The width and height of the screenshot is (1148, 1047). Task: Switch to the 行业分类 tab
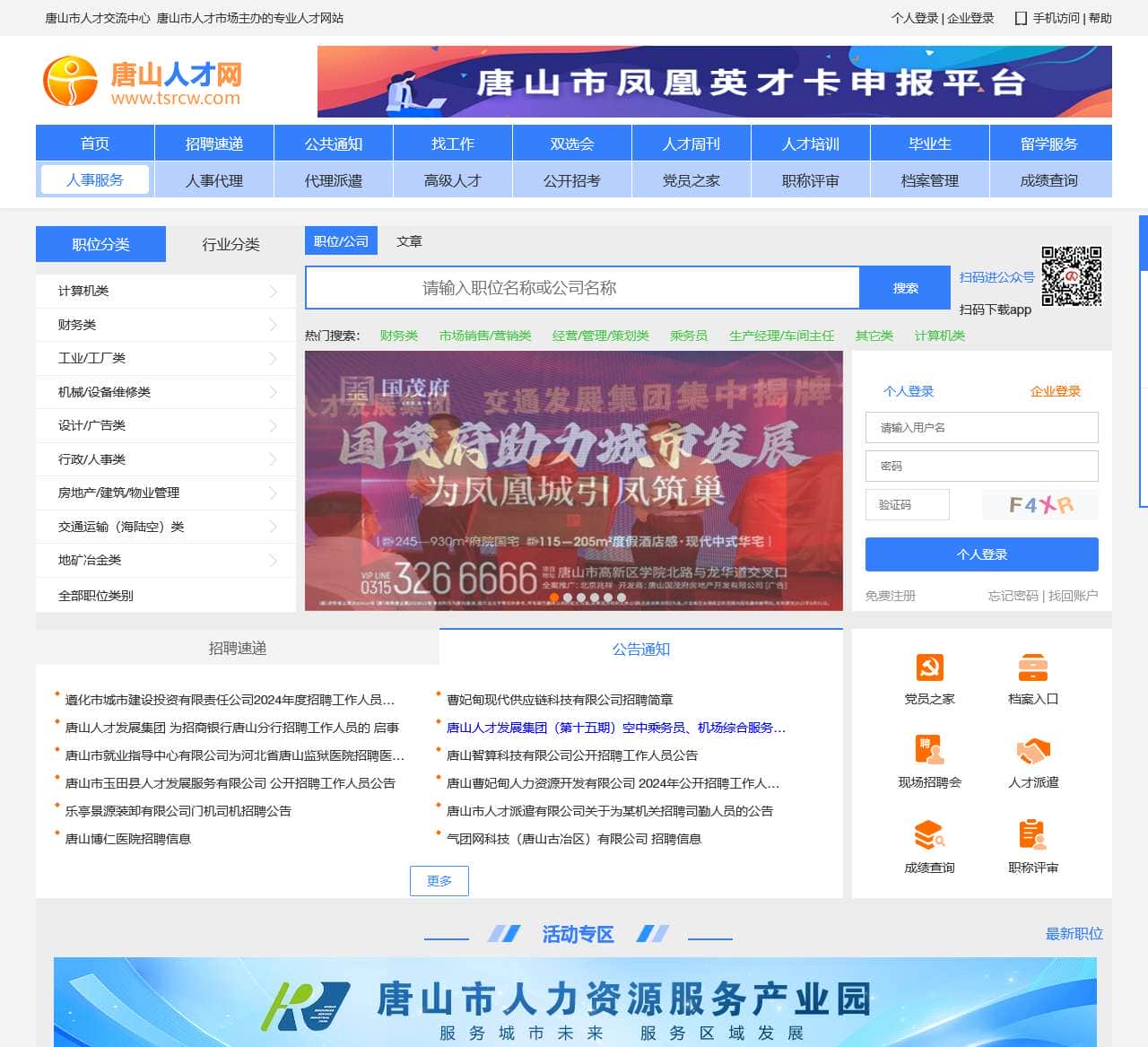230,244
